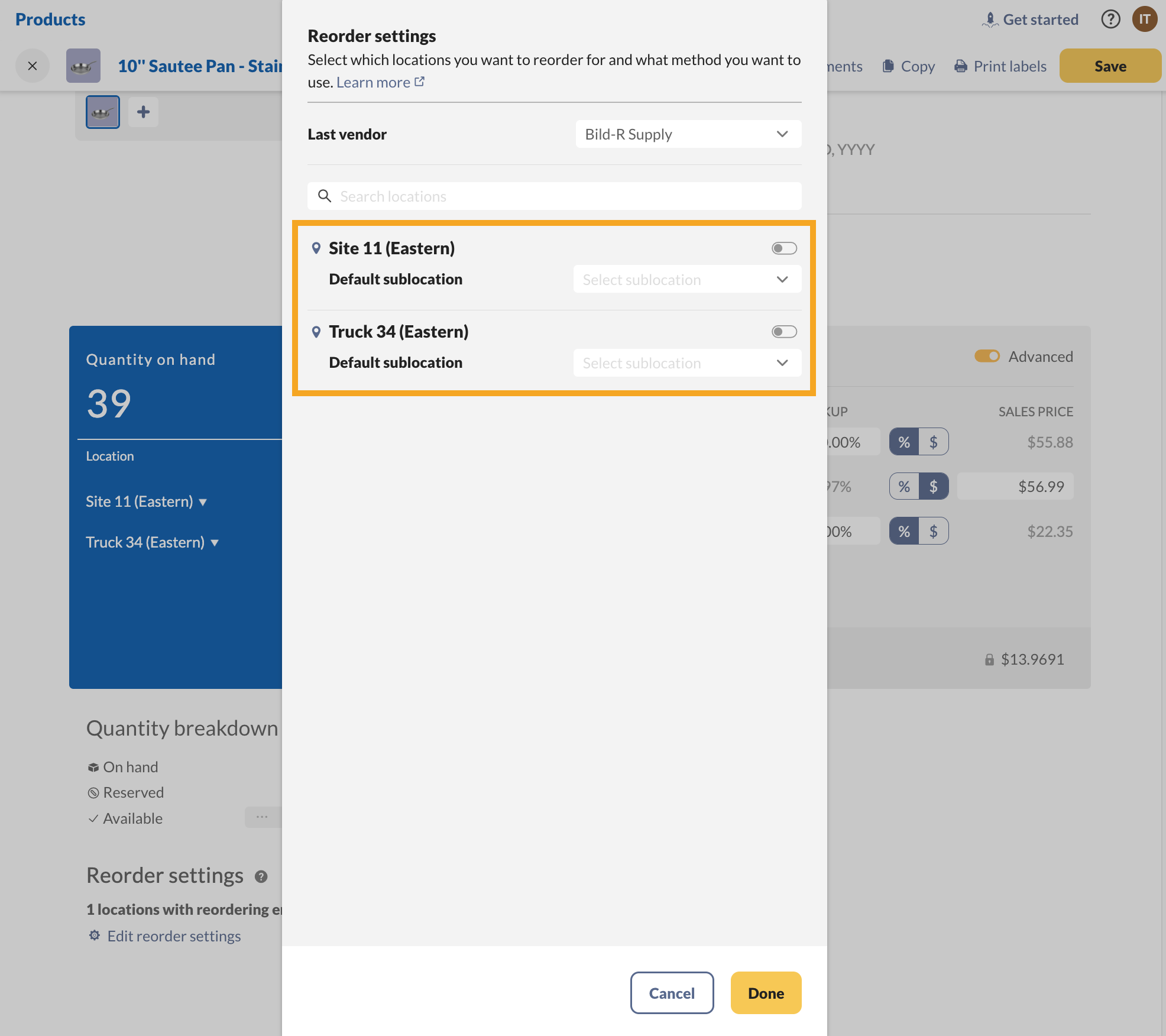This screenshot has height=1036, width=1166.
Task: Open the IT user avatar menu
Action: pos(1145,20)
